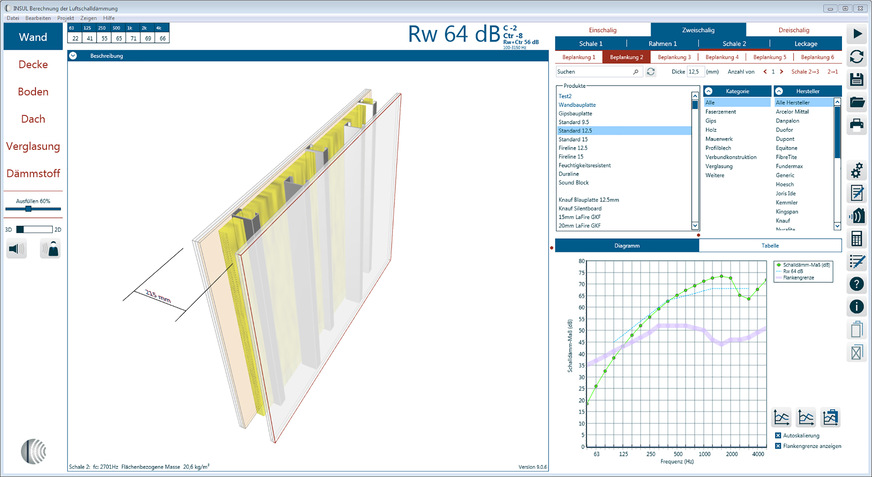Click the calculate play arrow icon
Screen dimensions: 872x477
point(857,33)
